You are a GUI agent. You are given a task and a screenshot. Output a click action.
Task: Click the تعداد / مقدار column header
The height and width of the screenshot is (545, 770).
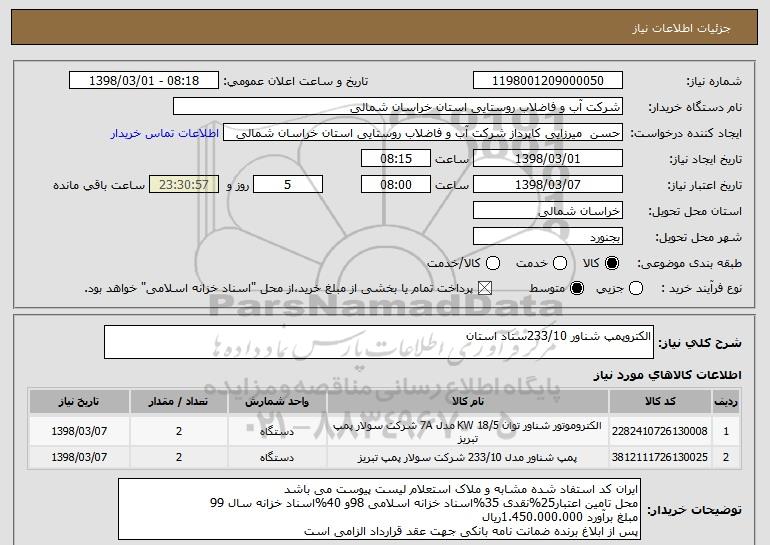tap(178, 402)
